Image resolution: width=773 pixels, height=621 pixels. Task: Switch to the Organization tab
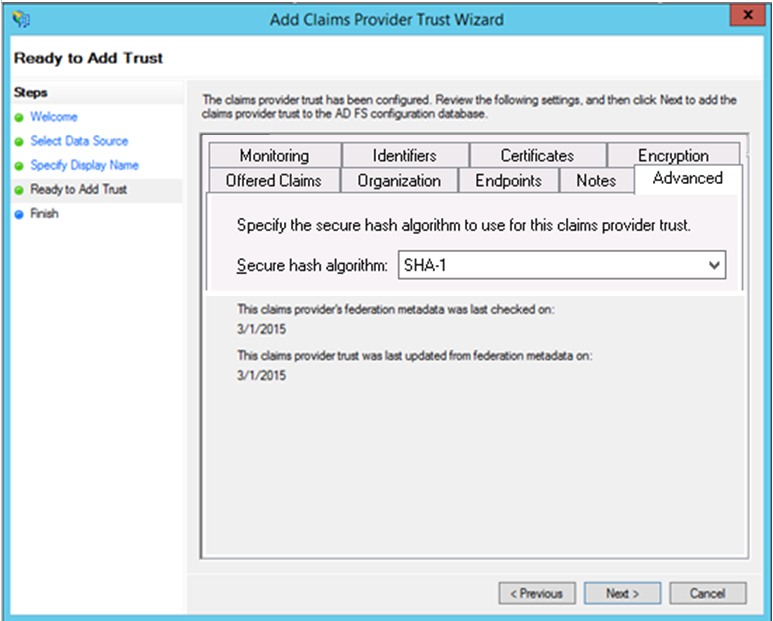(x=399, y=181)
